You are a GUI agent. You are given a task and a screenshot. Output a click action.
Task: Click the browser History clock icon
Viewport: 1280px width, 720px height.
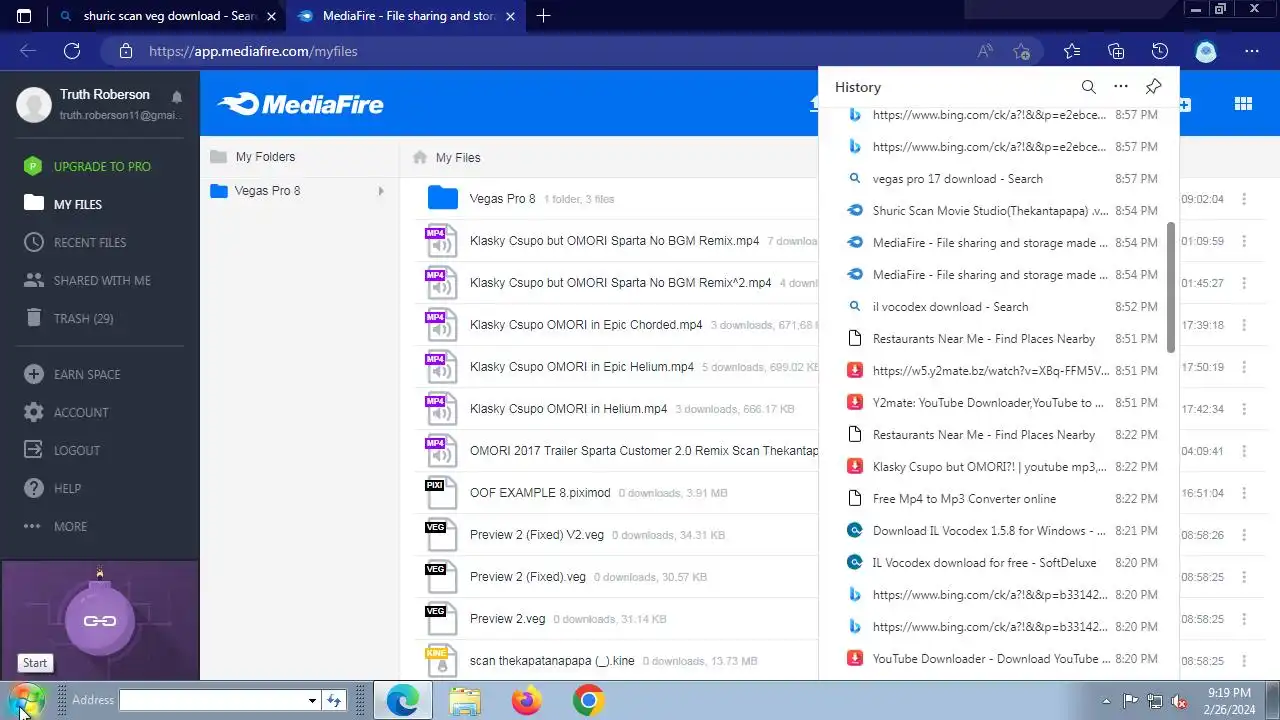1160,51
